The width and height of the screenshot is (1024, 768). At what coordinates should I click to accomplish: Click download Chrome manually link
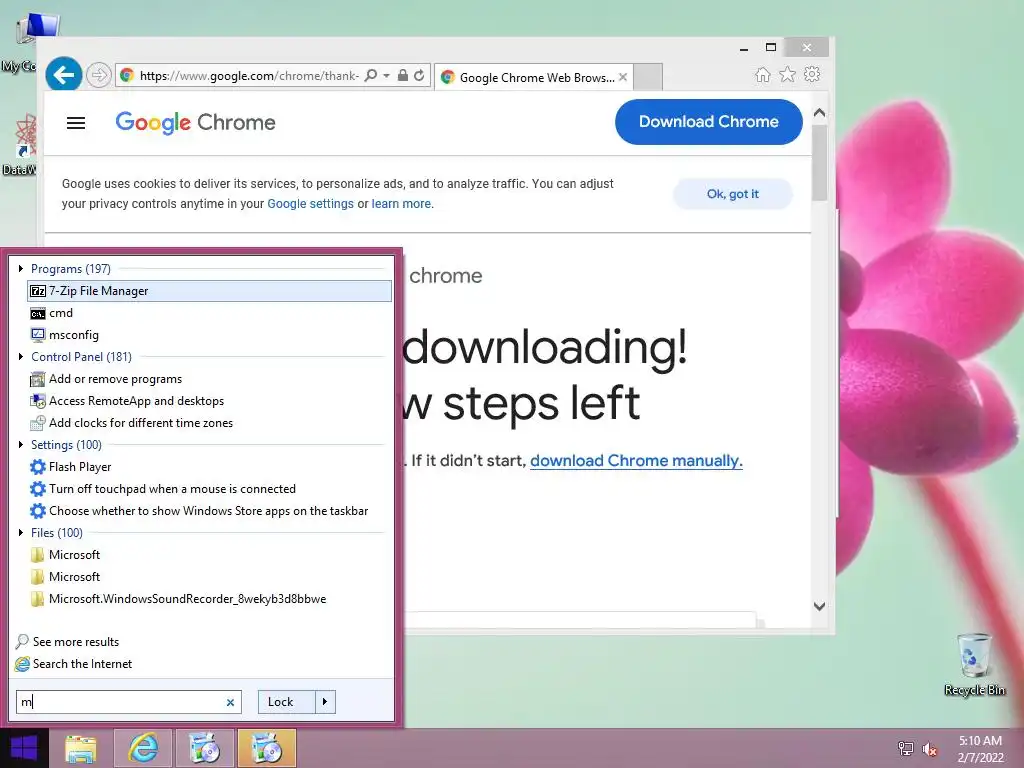click(636, 460)
